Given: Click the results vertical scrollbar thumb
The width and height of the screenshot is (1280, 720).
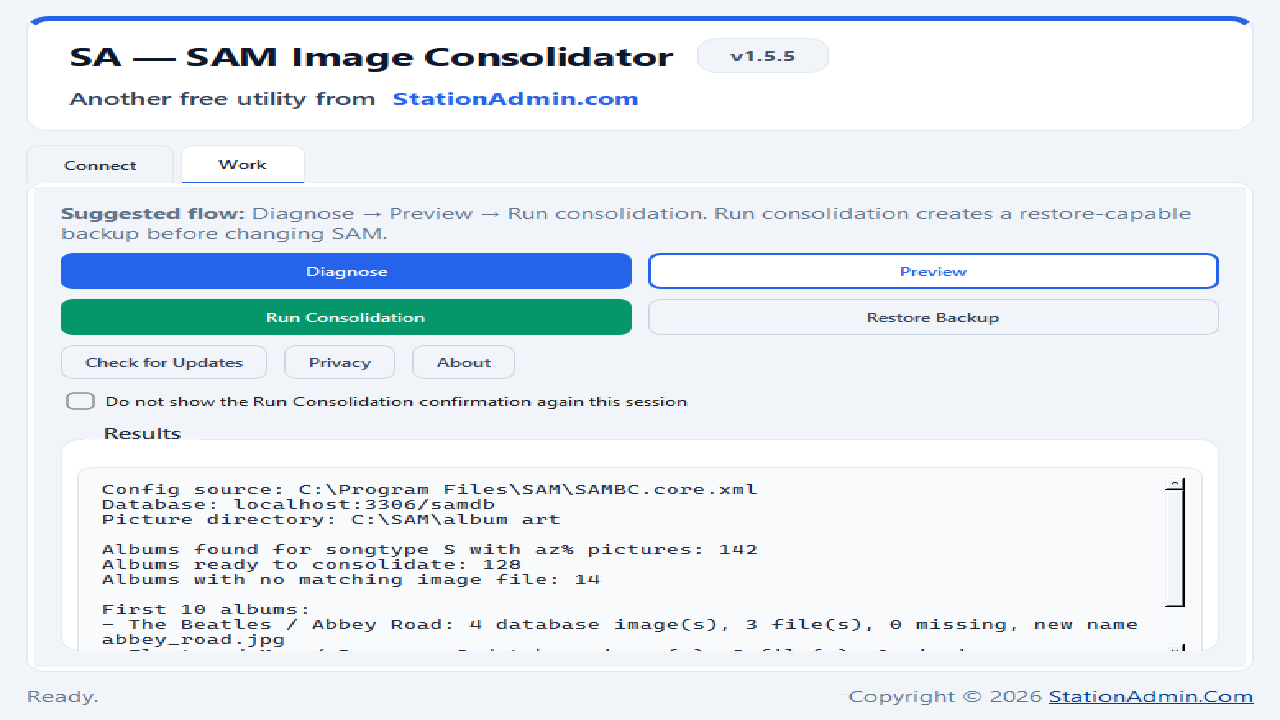Looking at the screenshot, I should click(x=1175, y=550).
